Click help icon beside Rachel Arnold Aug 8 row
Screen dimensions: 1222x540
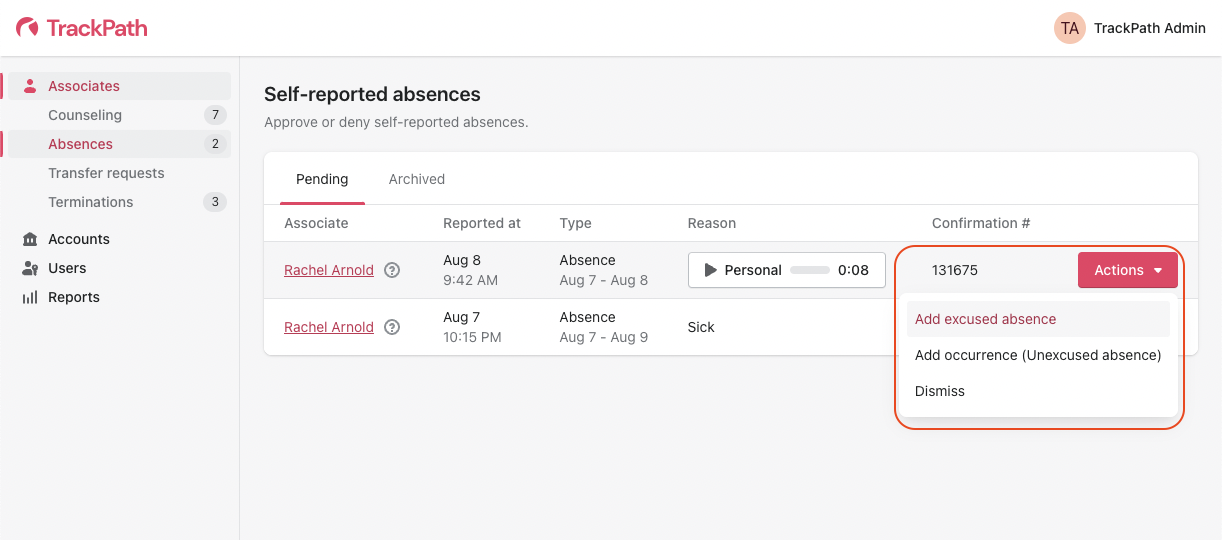click(392, 270)
